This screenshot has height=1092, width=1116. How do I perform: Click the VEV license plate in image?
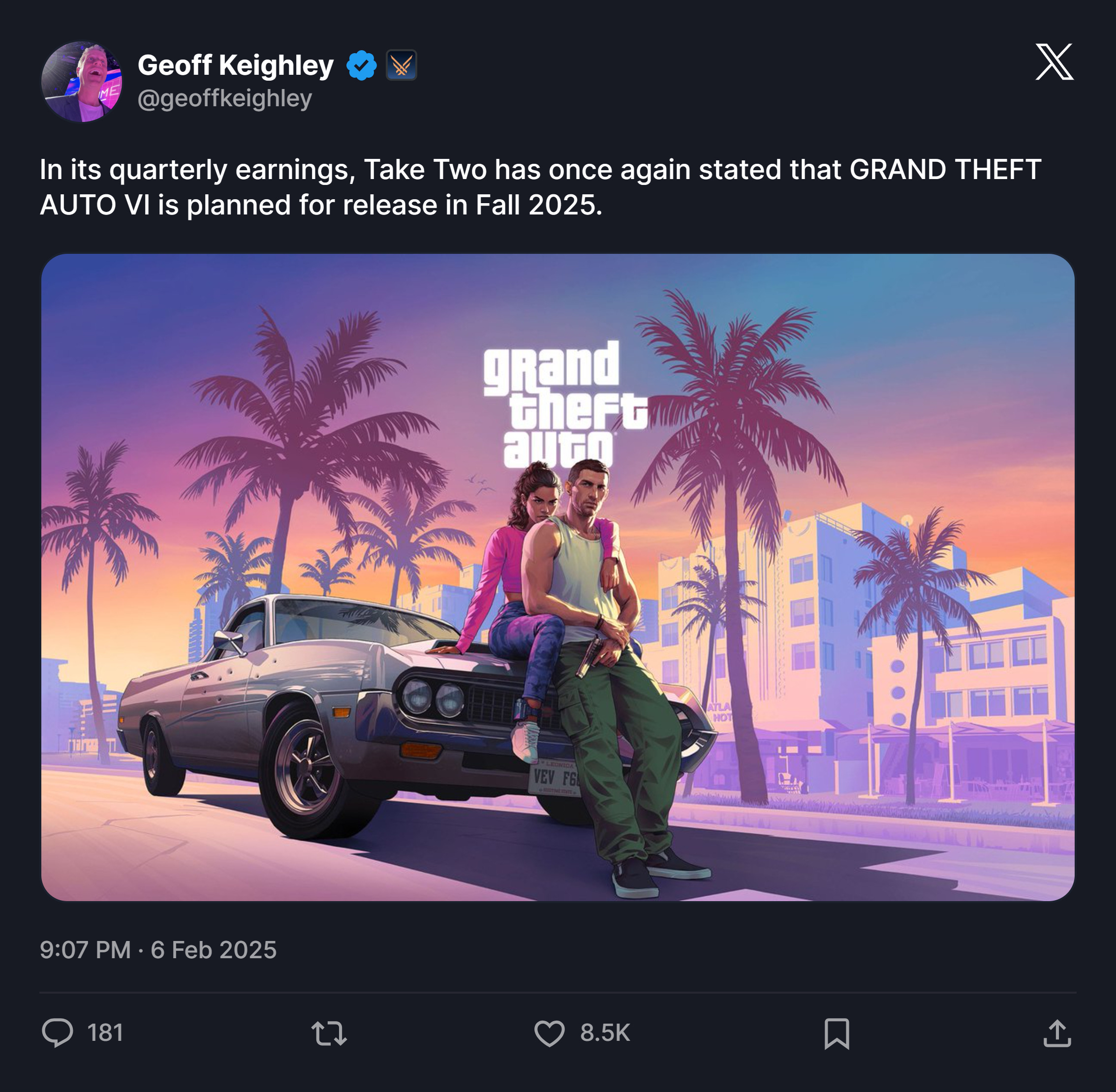point(554,778)
